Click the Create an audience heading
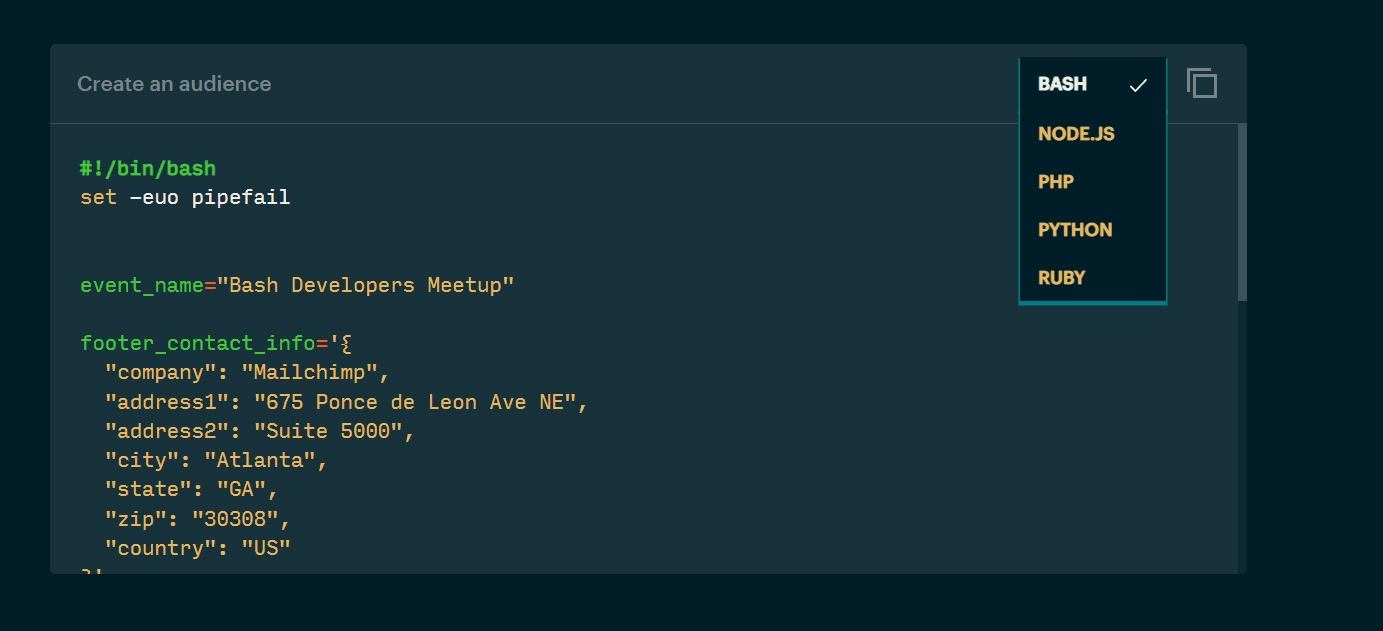The image size is (1383, 631). (174, 84)
